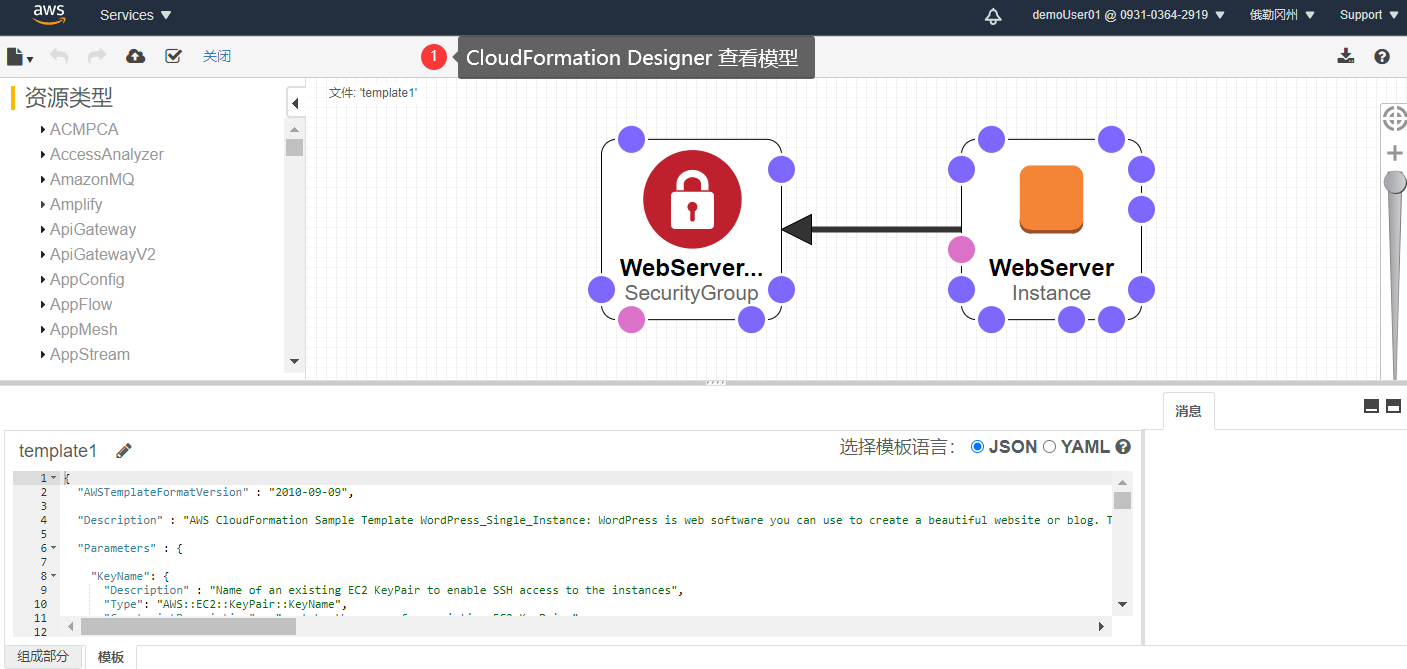1407x669 pixels.
Task: Click the canvas zoom slider handle
Action: 1394,182
